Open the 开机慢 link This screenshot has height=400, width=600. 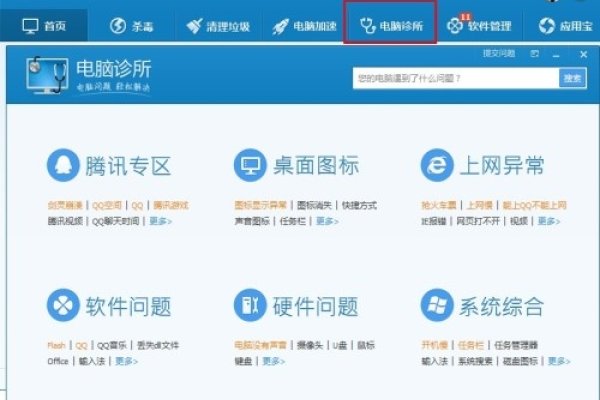click(435, 346)
